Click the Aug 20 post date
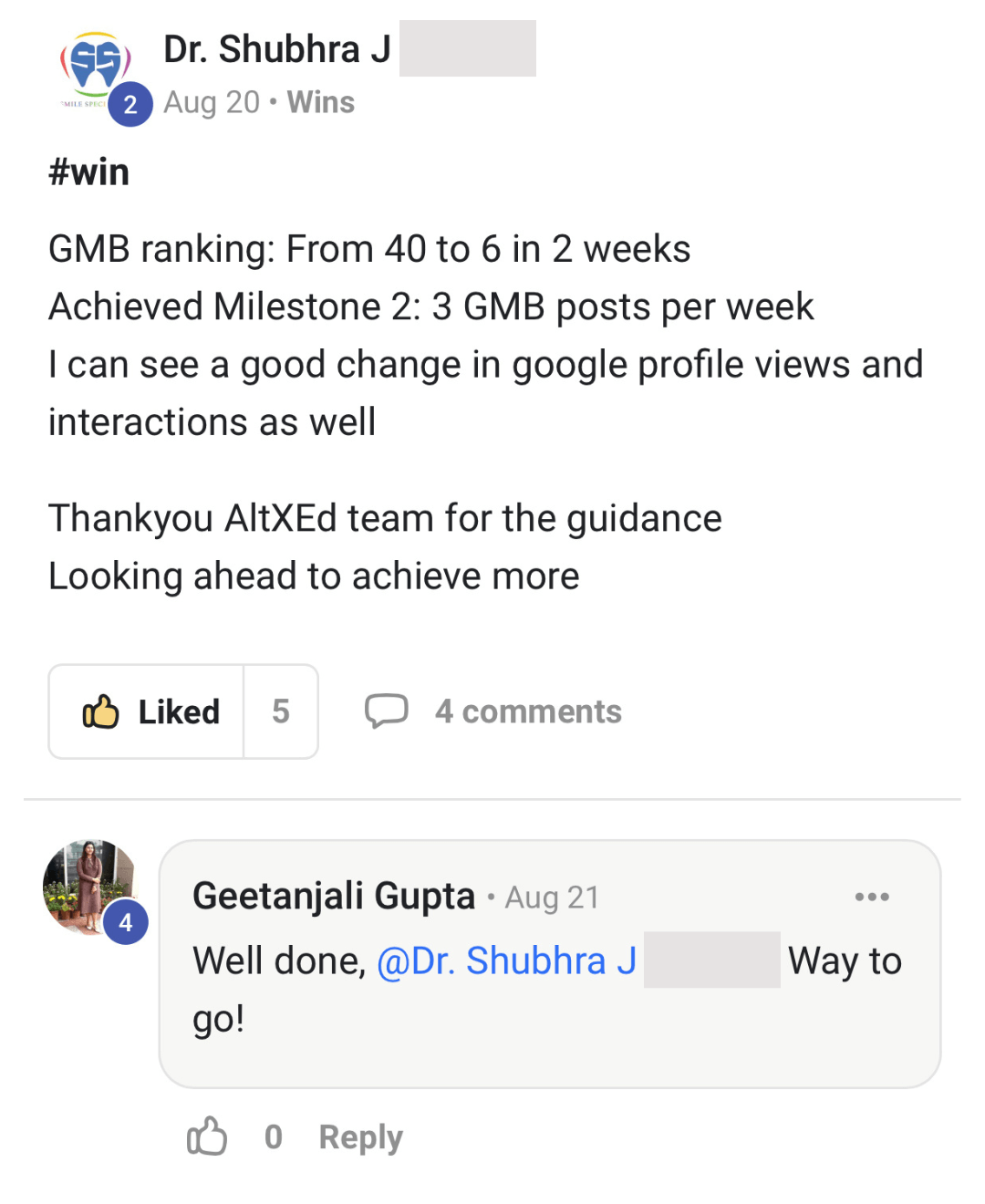The image size is (985, 1204). 212,102
